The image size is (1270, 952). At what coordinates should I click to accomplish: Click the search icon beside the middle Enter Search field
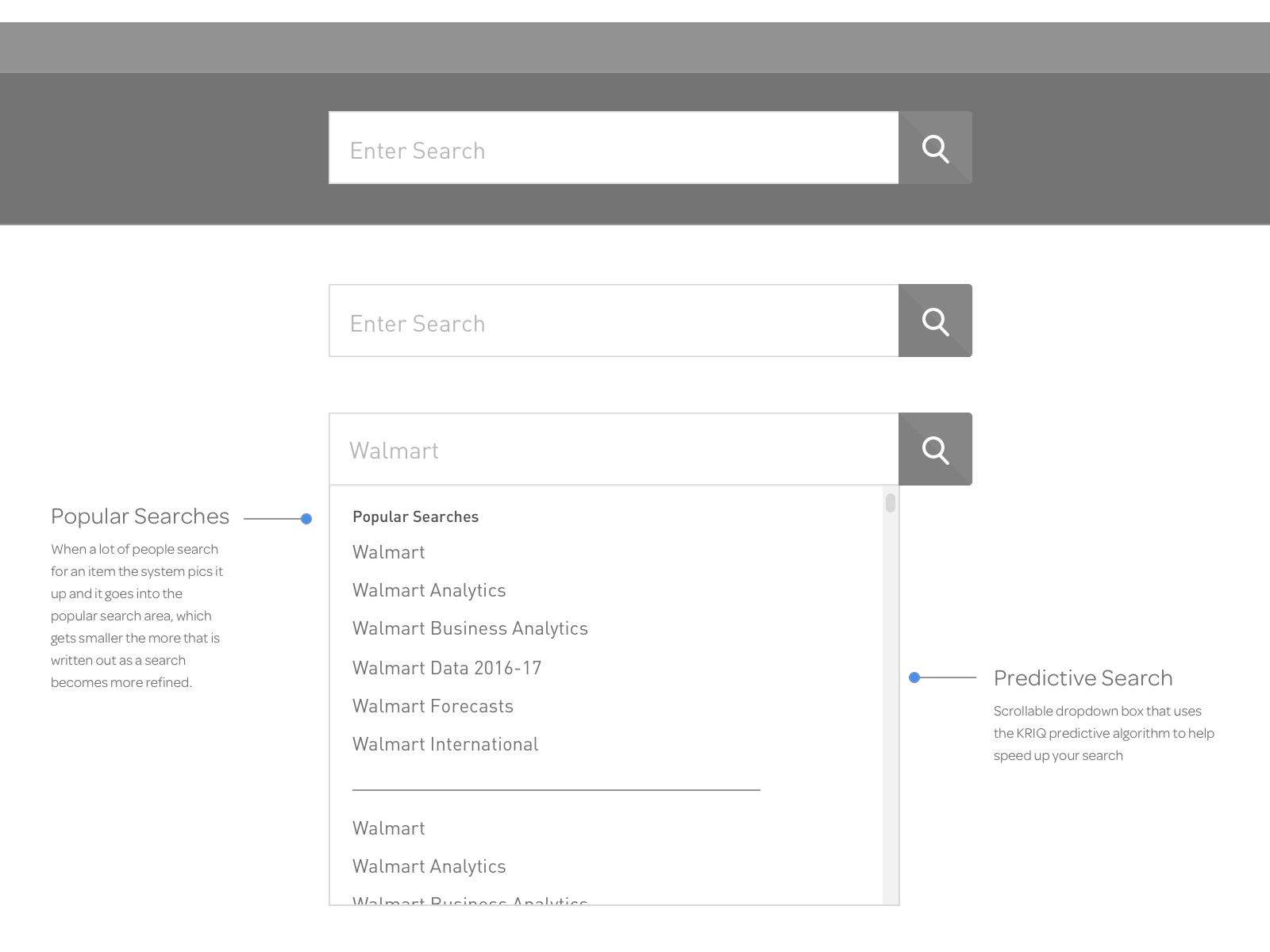(935, 321)
